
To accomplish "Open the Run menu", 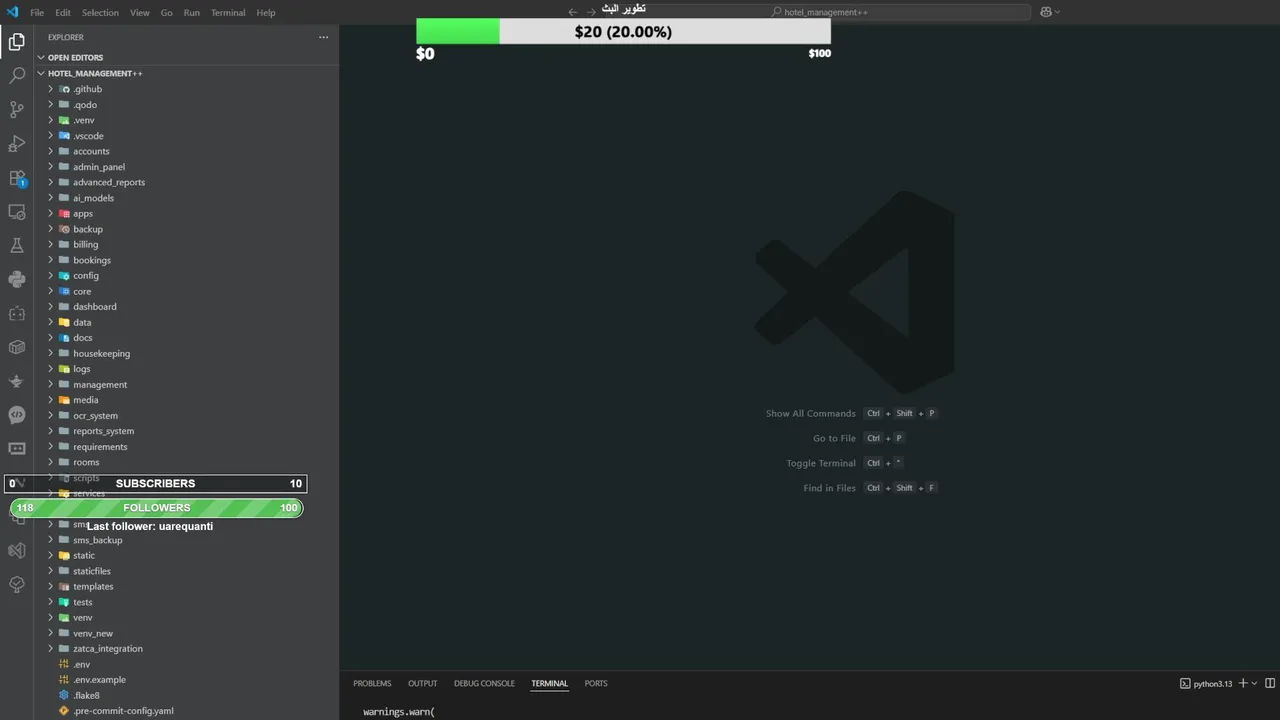I will [x=191, y=13].
